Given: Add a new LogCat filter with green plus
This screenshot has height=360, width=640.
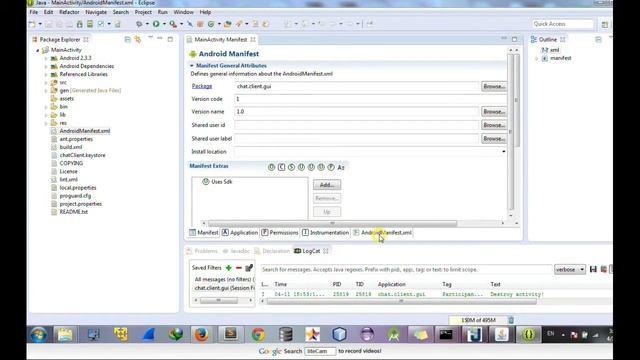Looking at the screenshot, I should point(229,268).
